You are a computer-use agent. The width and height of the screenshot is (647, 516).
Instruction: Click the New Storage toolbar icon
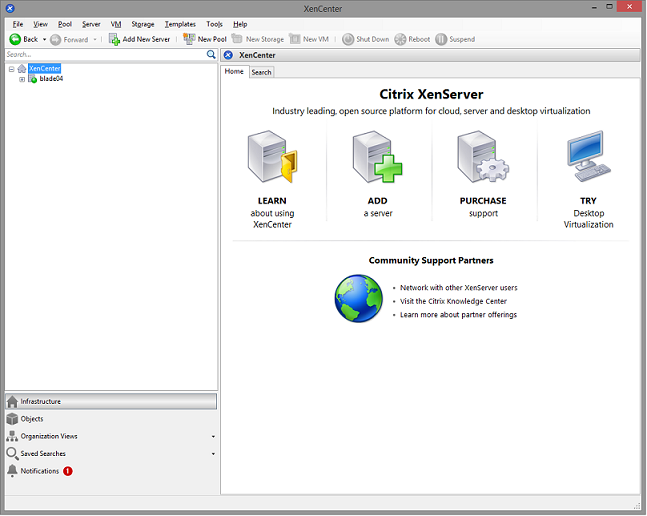[x=237, y=39]
